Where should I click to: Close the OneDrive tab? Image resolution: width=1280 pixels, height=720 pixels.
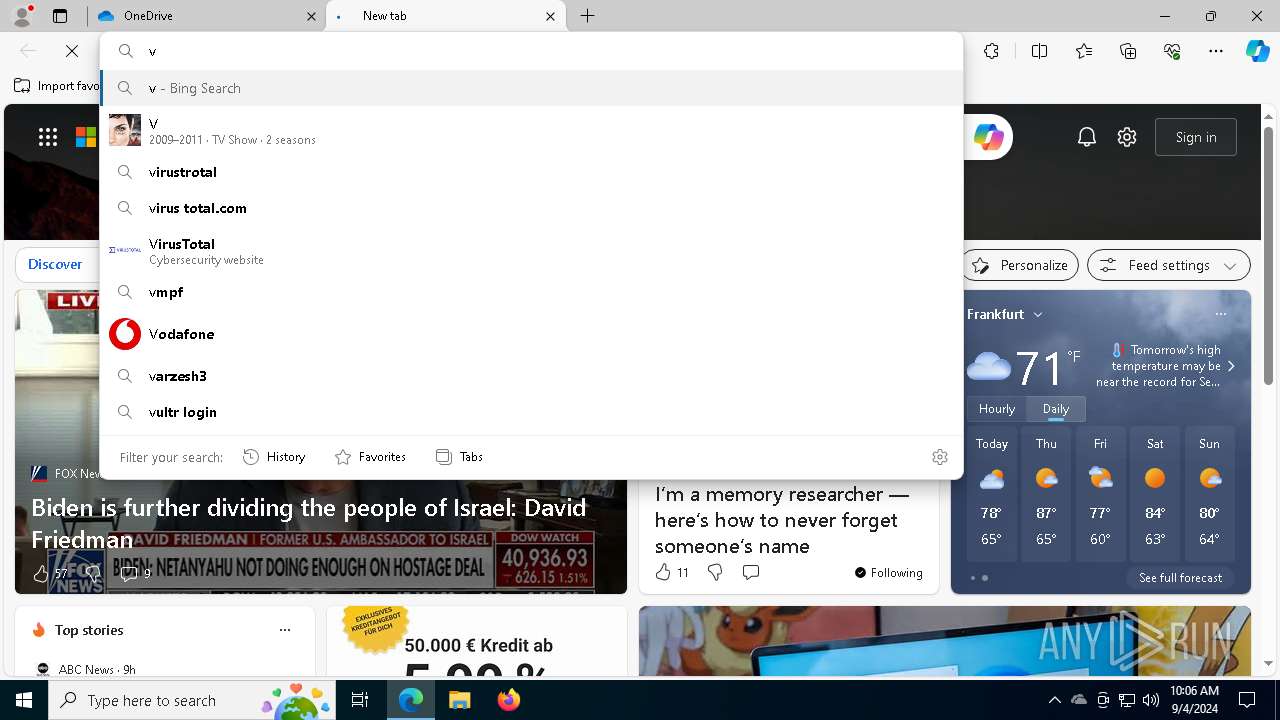tap(311, 16)
